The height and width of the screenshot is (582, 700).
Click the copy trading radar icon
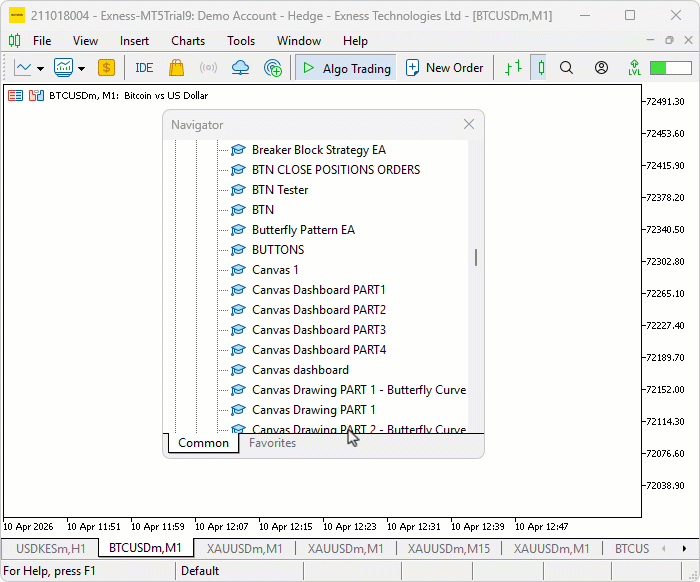[x=273, y=68]
